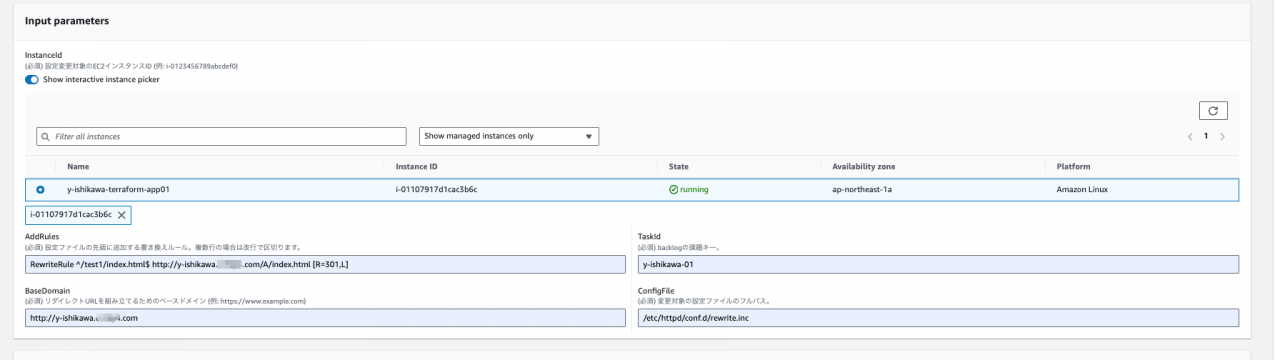Go to the next page with the right chevron
Image resolution: width=1280 pixels, height=360 pixels.
(x=1223, y=136)
